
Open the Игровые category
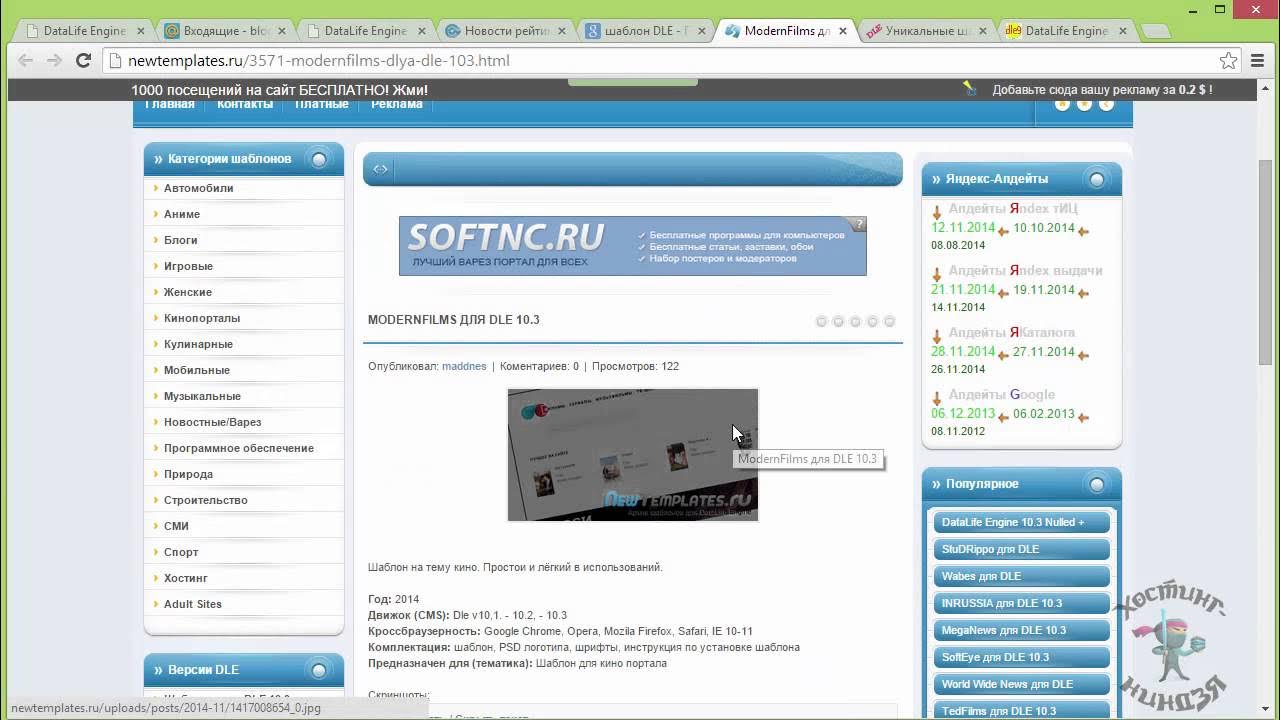tap(188, 266)
